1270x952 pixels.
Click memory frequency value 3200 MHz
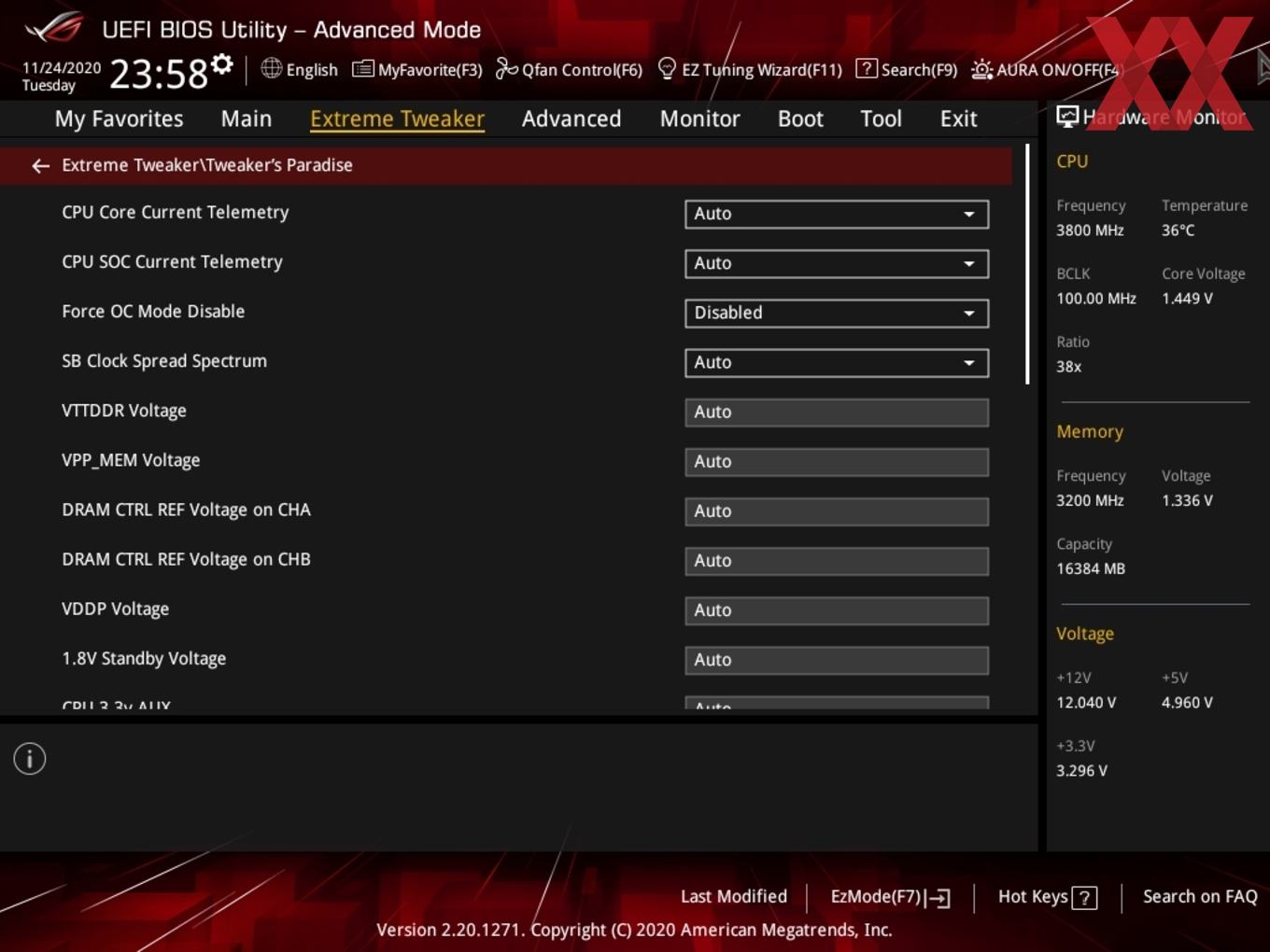pos(1090,500)
